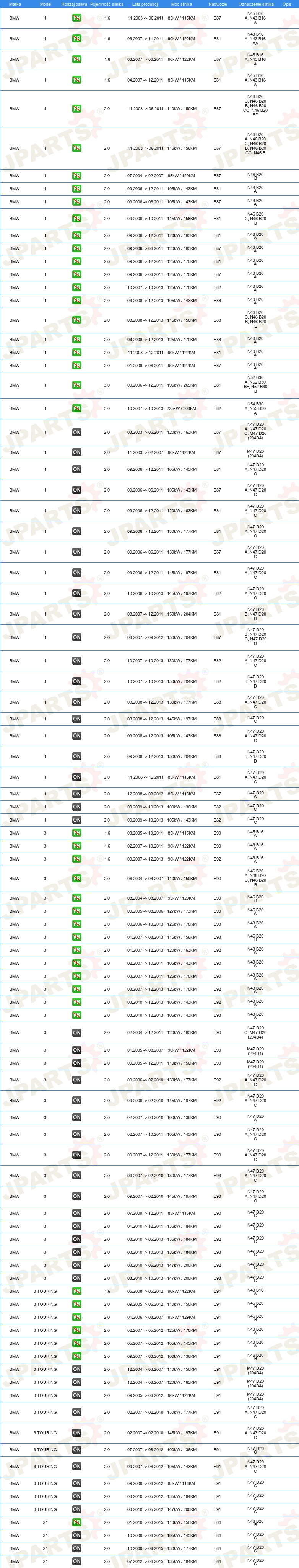Image resolution: width=299 pixels, height=1568 pixels.
Task: Click PB icon in row 06.2004 -> 03.2007
Action: 76,879
